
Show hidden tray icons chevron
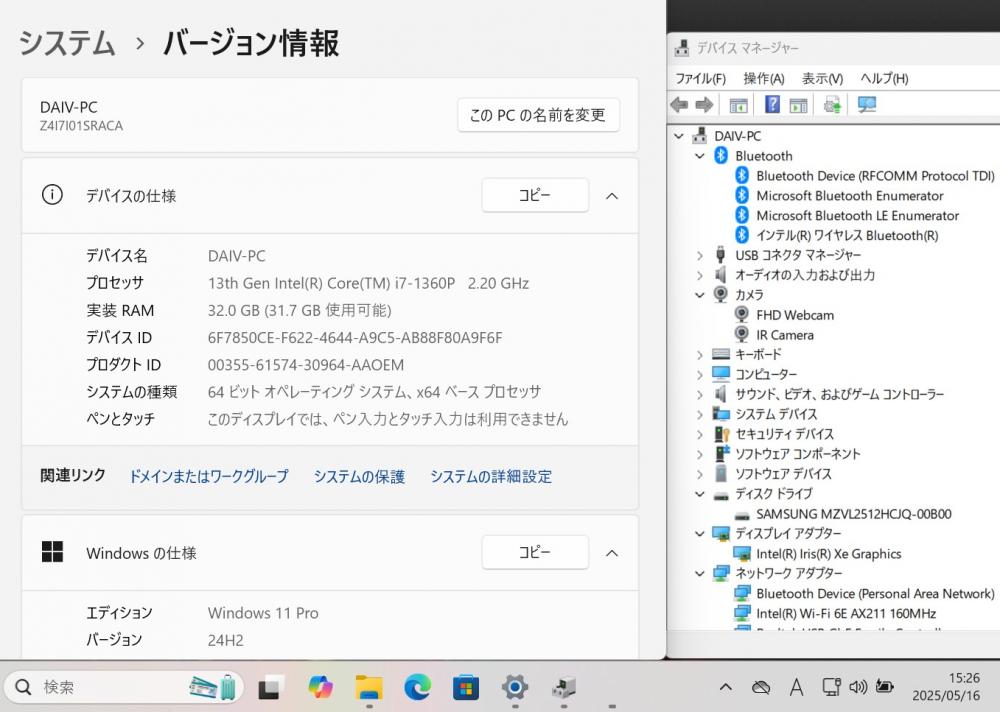(726, 687)
